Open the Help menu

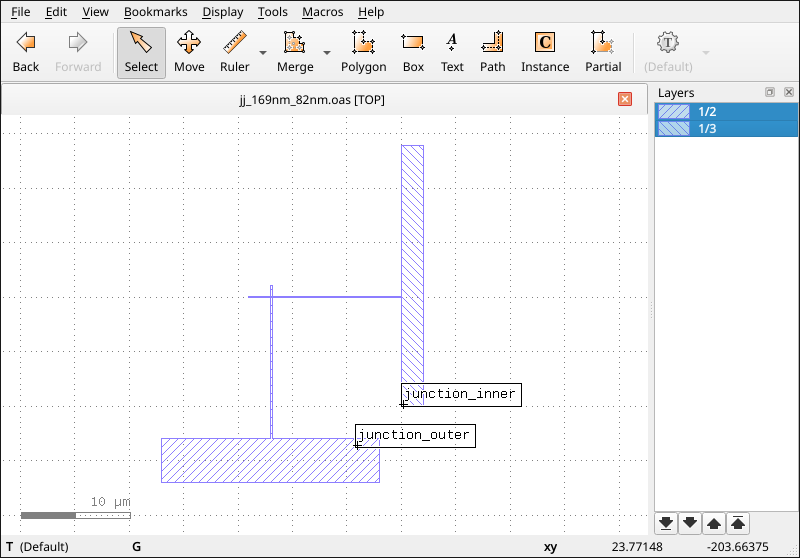(371, 12)
